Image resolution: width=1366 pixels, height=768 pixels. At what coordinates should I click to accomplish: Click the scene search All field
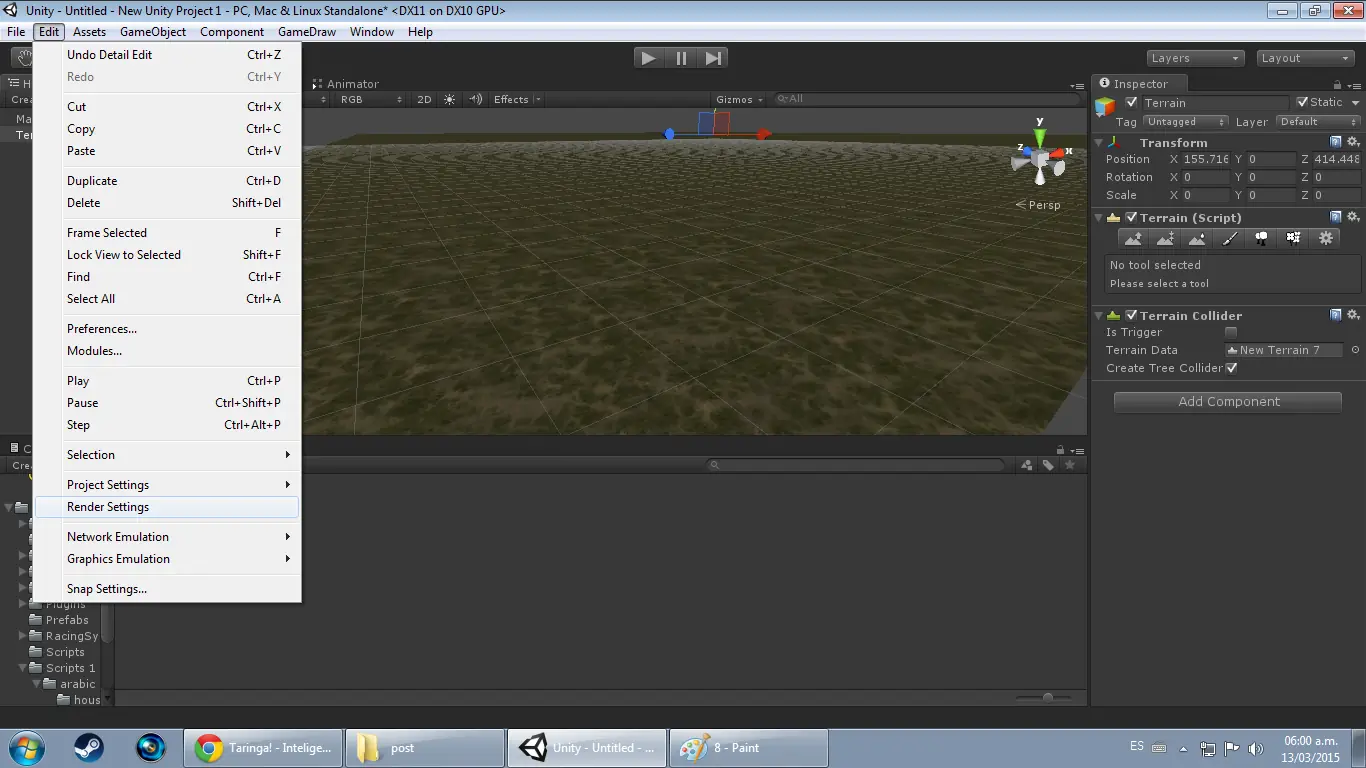click(927, 99)
